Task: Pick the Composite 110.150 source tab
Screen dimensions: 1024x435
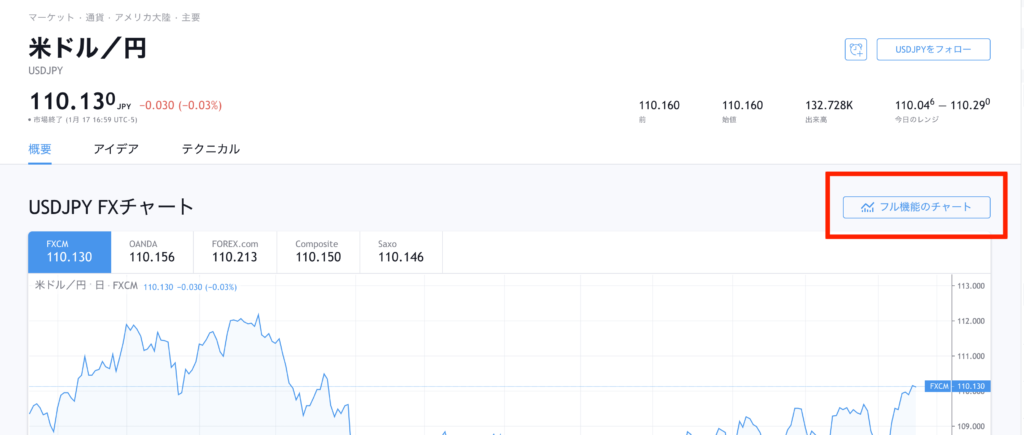Action: tap(318, 251)
